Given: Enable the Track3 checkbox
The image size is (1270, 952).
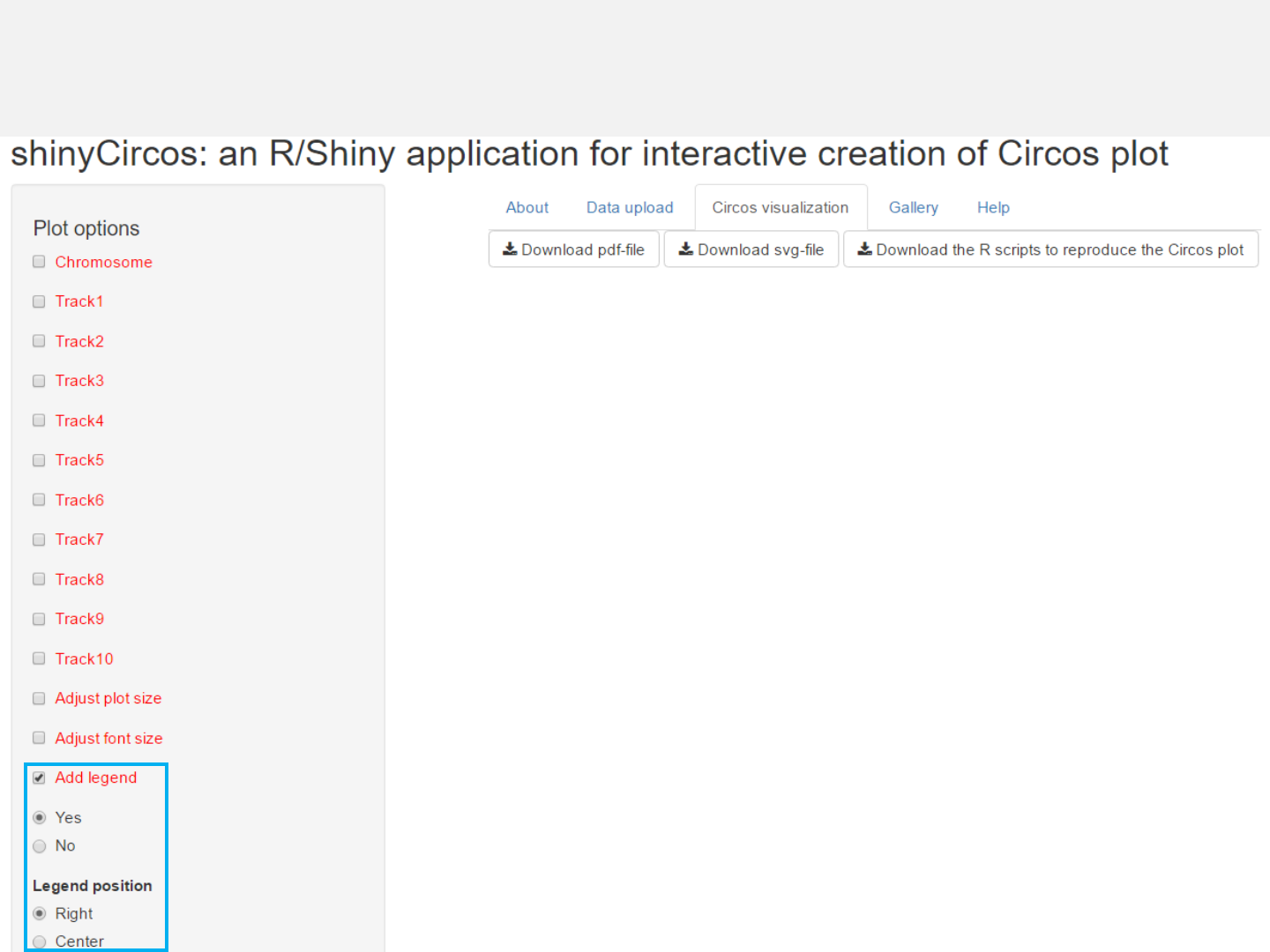Looking at the screenshot, I should click(x=39, y=381).
